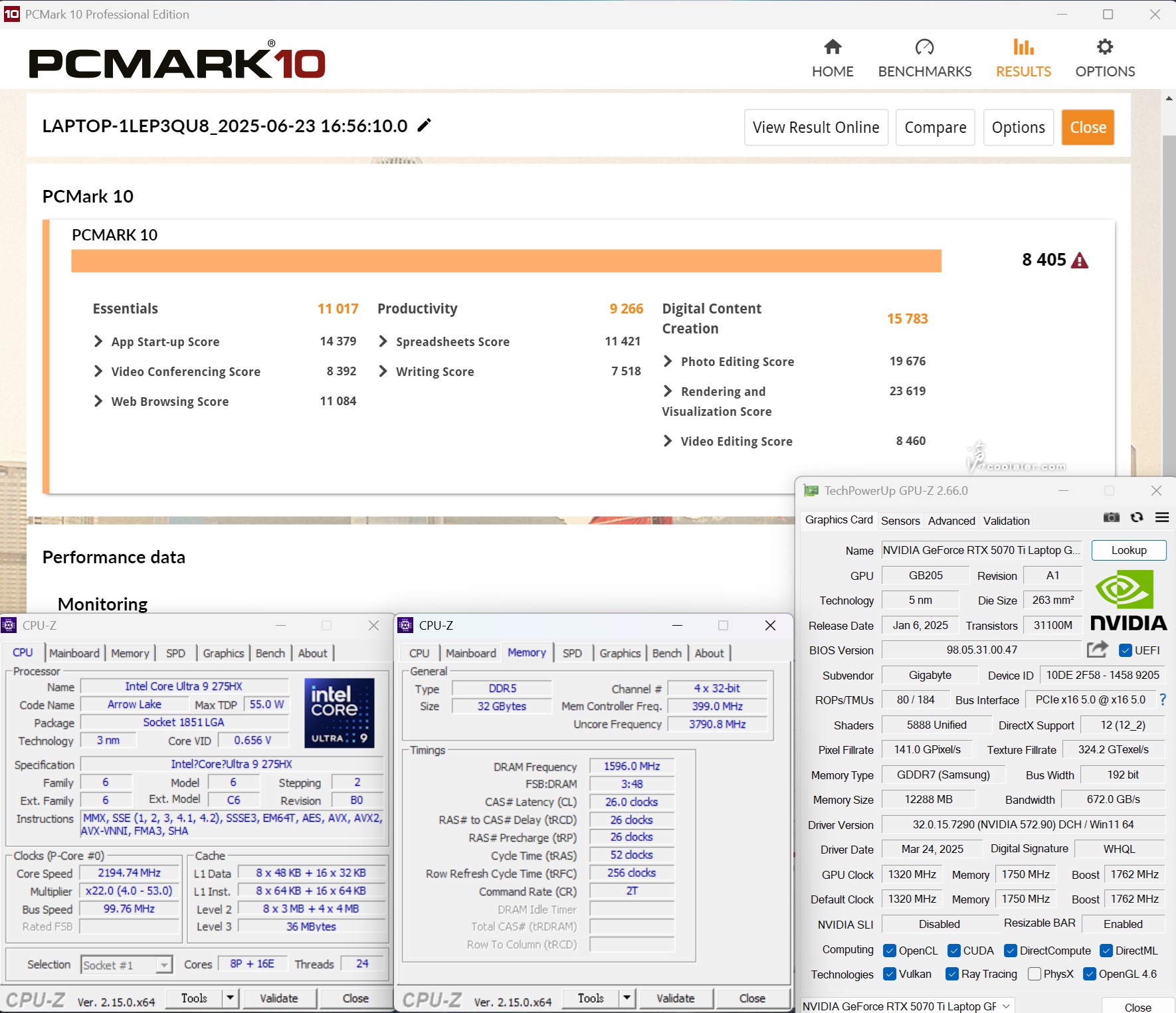Click the Options button beside Compare
This screenshot has width=1176, height=1013.
(1018, 127)
